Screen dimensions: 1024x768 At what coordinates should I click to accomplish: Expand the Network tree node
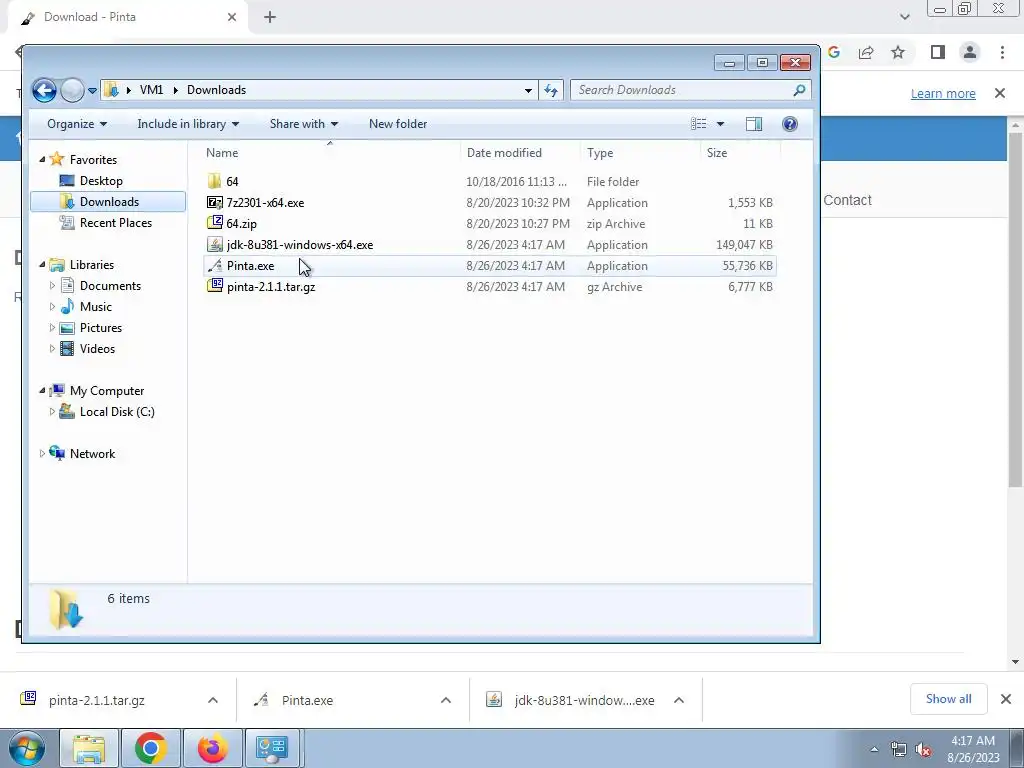[x=42, y=453]
